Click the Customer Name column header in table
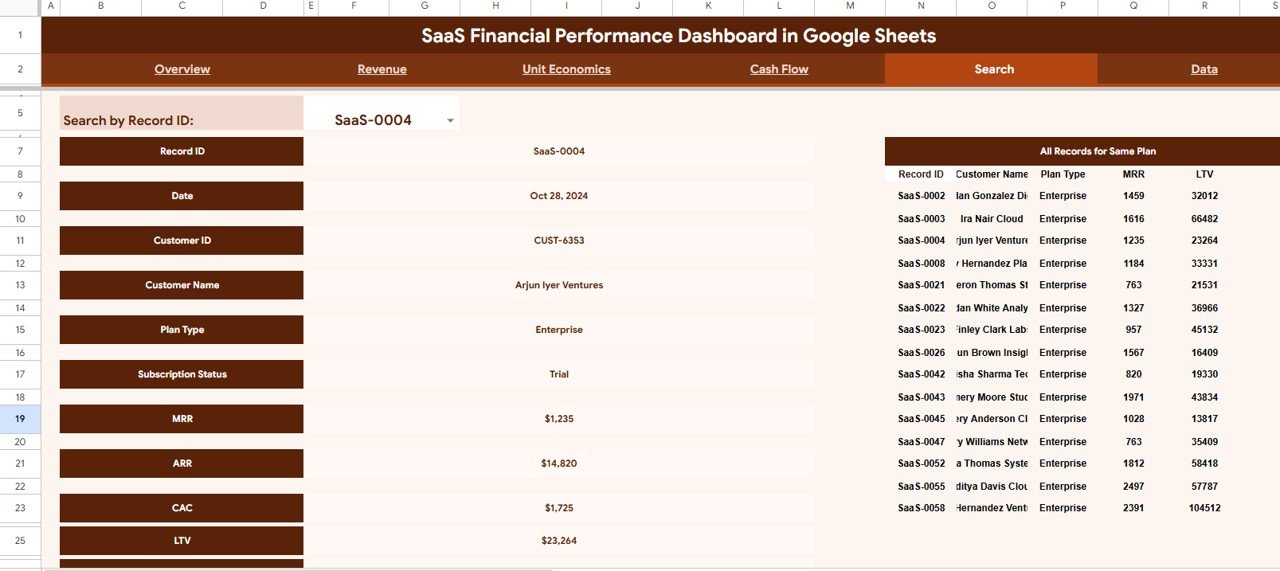This screenshot has height=571, width=1280. pyautogui.click(x=992, y=174)
